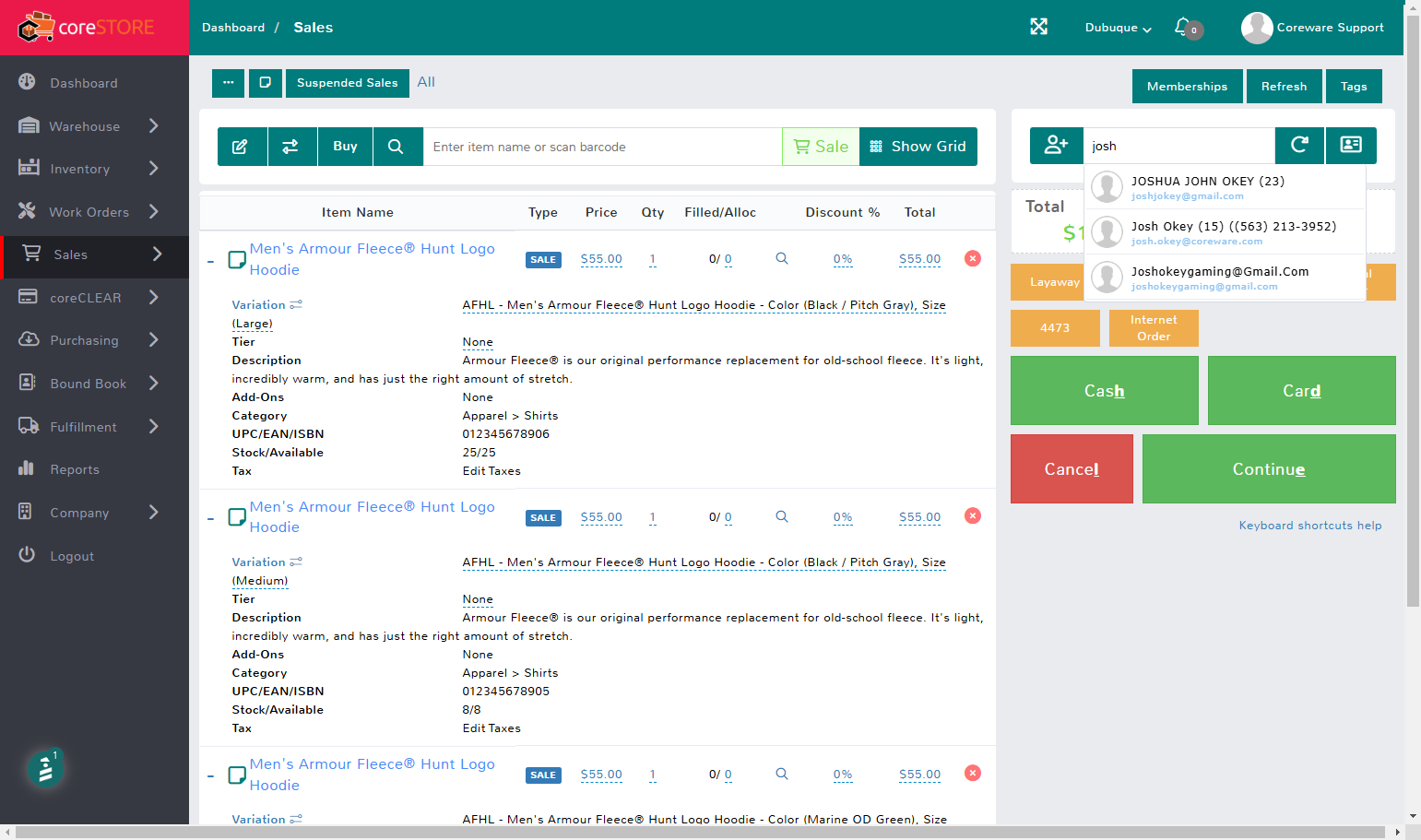The height and width of the screenshot is (840, 1421).
Task: Click the item name or barcode field
Action: coord(602,147)
